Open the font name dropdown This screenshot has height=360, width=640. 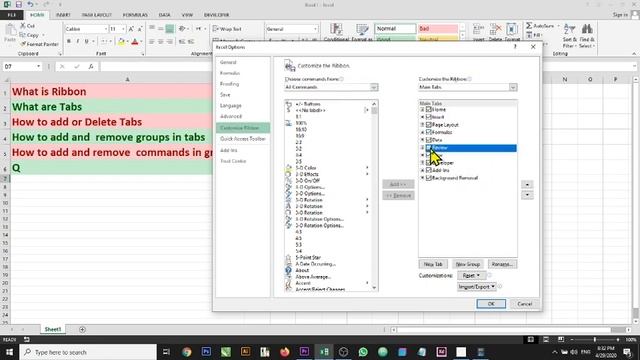(x=106, y=29)
